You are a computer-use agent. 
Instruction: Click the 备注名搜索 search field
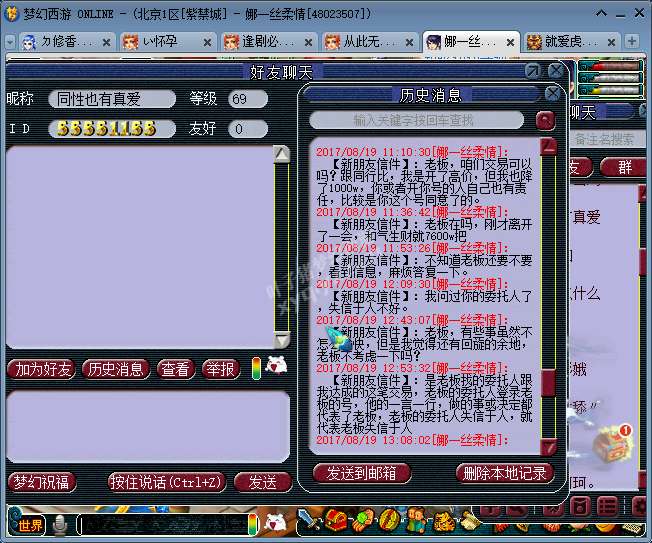point(606,139)
